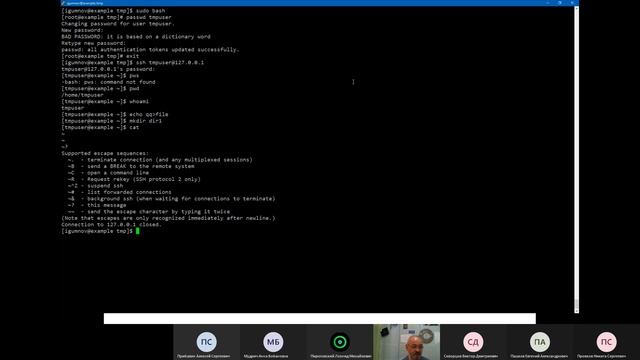Maximize the terminal window
This screenshot has height=360, width=640.
point(560,3)
